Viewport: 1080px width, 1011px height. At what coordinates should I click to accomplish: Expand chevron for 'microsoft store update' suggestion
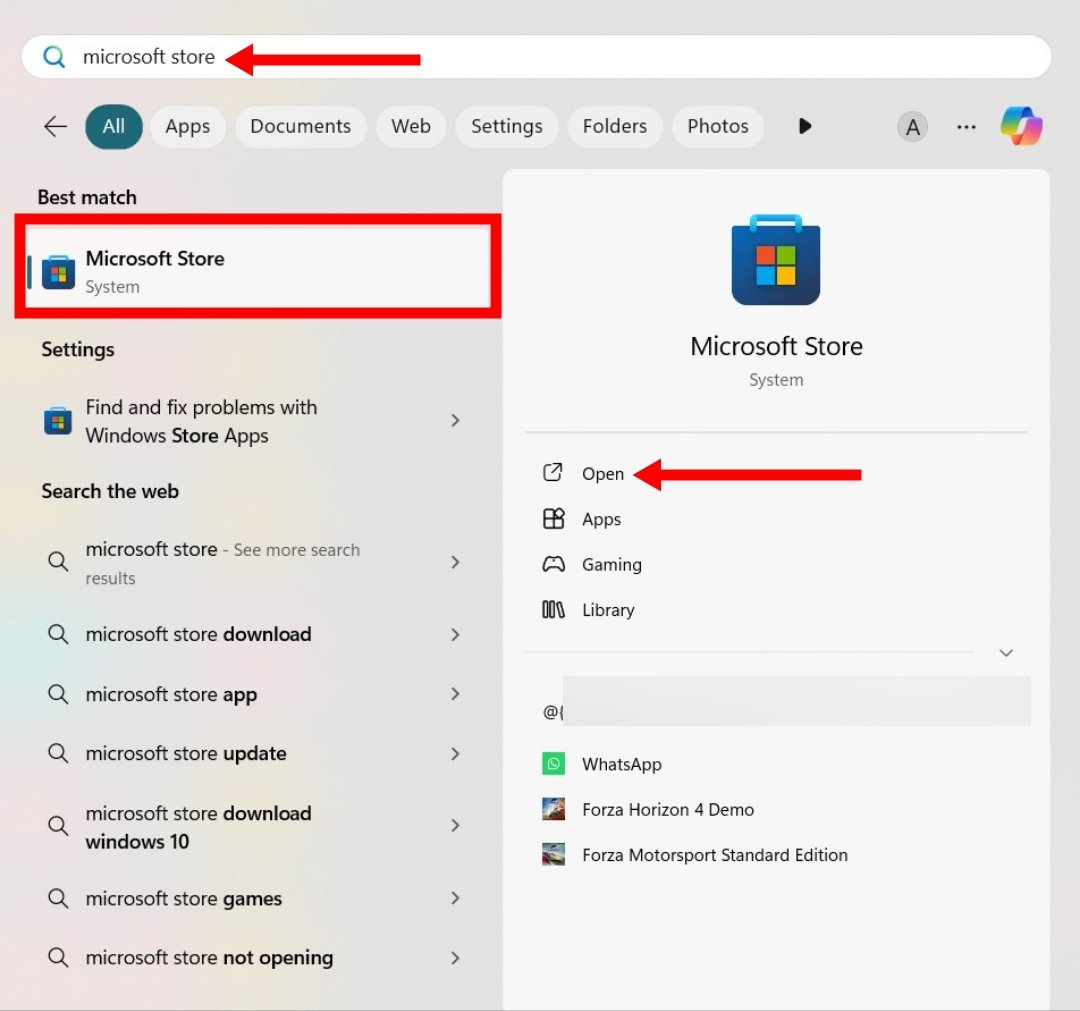[455, 753]
